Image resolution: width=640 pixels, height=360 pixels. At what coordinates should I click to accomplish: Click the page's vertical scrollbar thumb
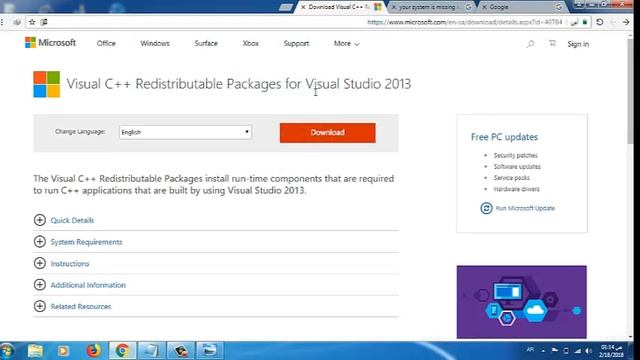[x=630, y=92]
